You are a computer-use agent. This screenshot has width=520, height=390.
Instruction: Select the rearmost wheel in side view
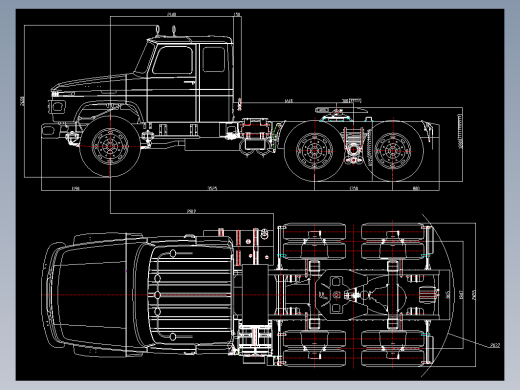point(393,151)
